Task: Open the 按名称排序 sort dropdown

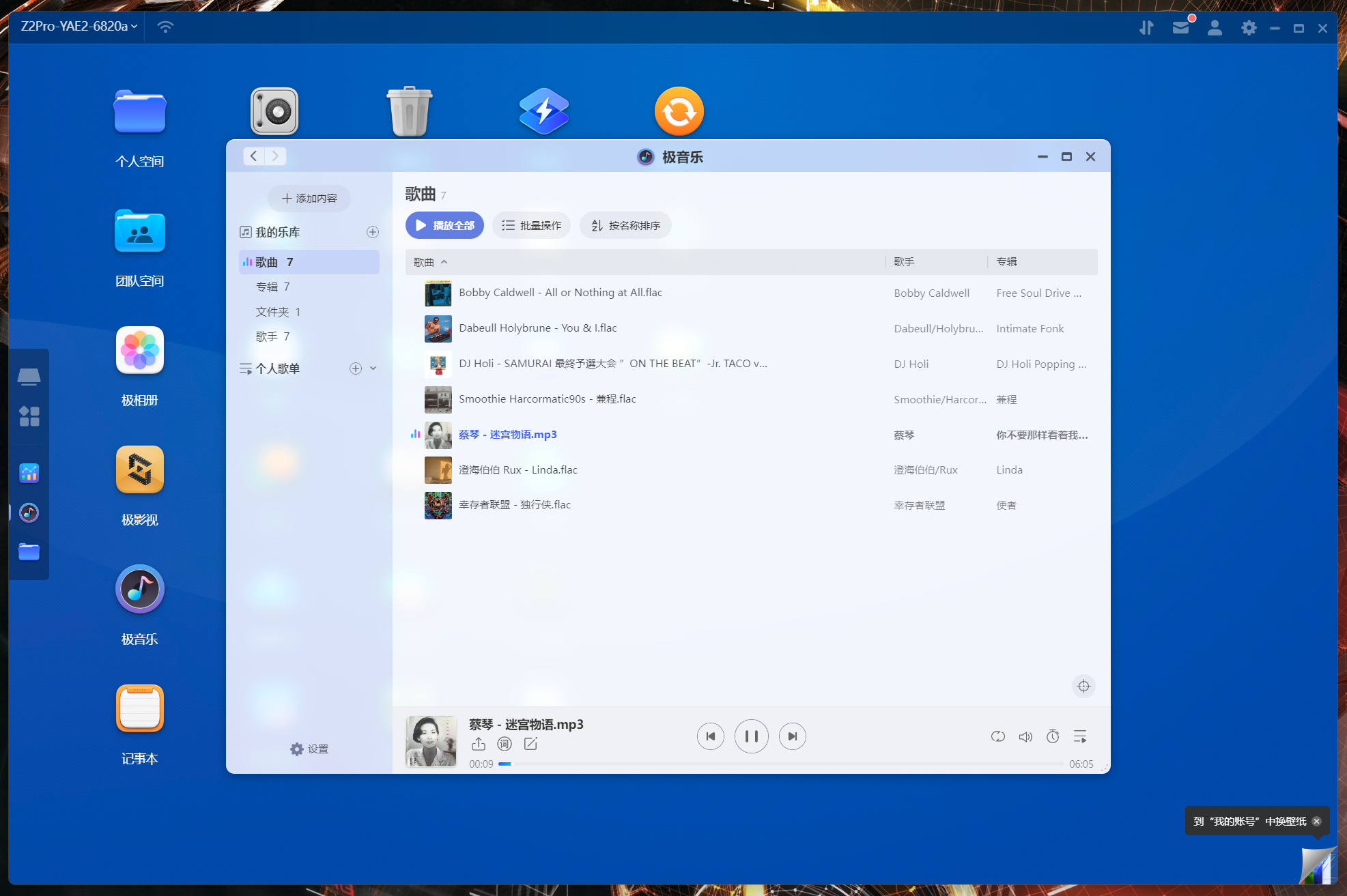Action: (625, 225)
